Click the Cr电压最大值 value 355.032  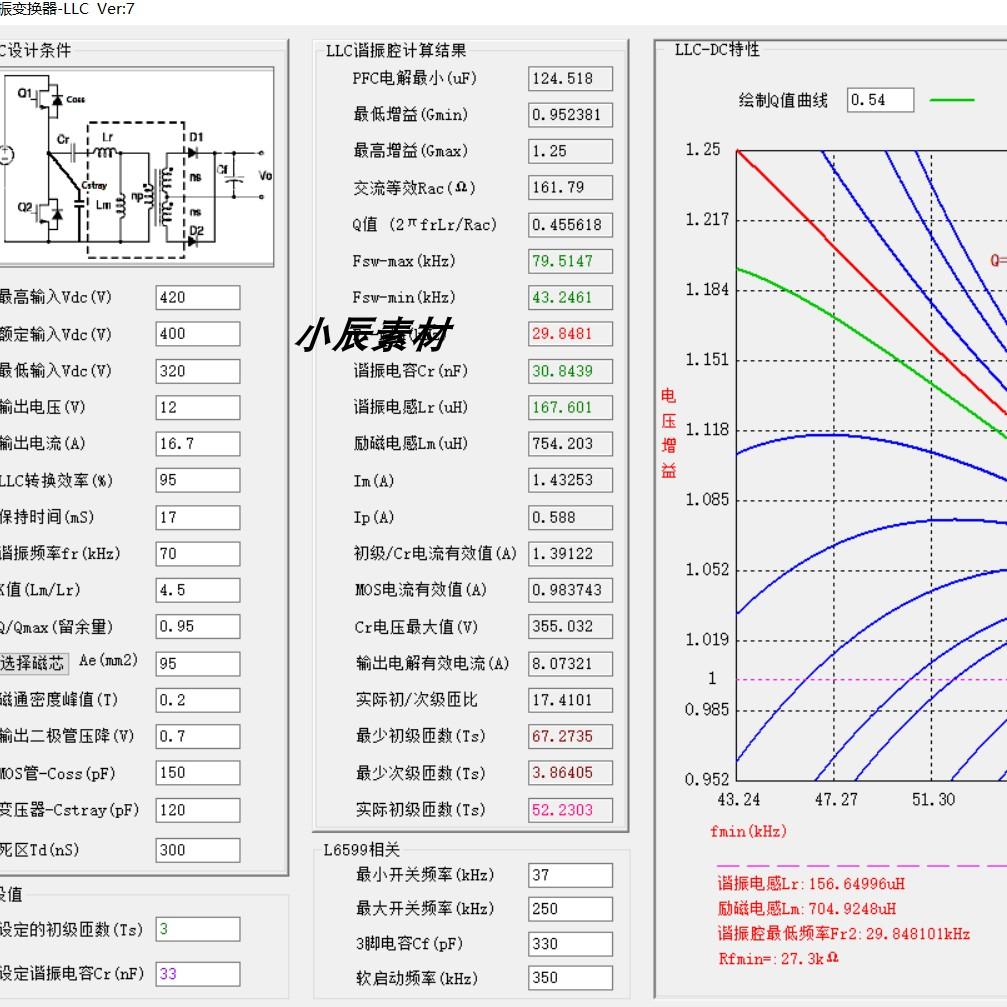pyautogui.click(x=570, y=627)
